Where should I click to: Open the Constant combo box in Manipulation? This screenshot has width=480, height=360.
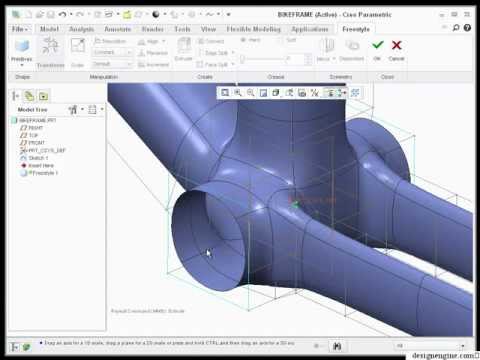[x=112, y=52]
